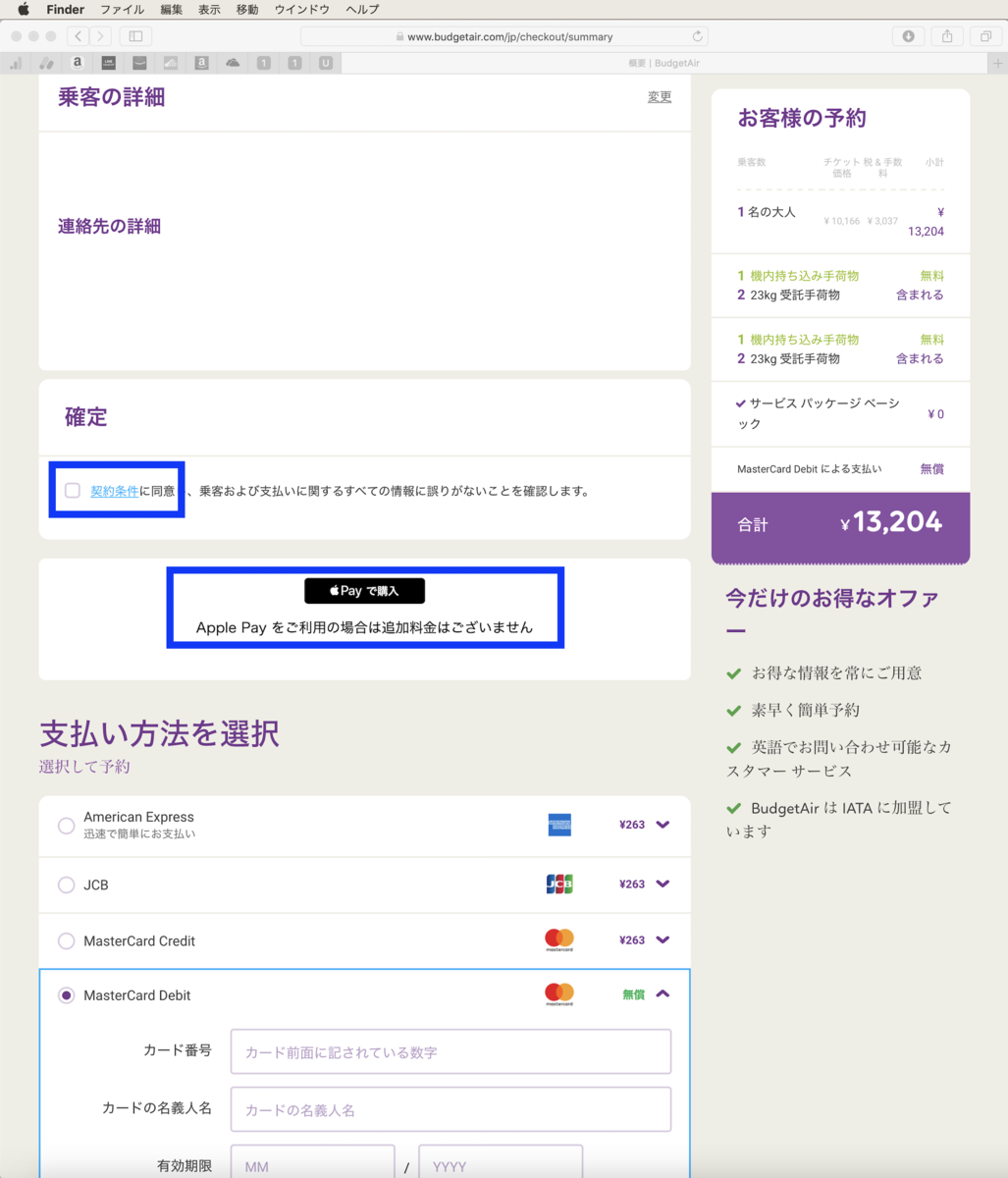The height and width of the screenshot is (1178, 1008).
Task: Open the ウインドウ menu
Action: pyautogui.click(x=301, y=9)
